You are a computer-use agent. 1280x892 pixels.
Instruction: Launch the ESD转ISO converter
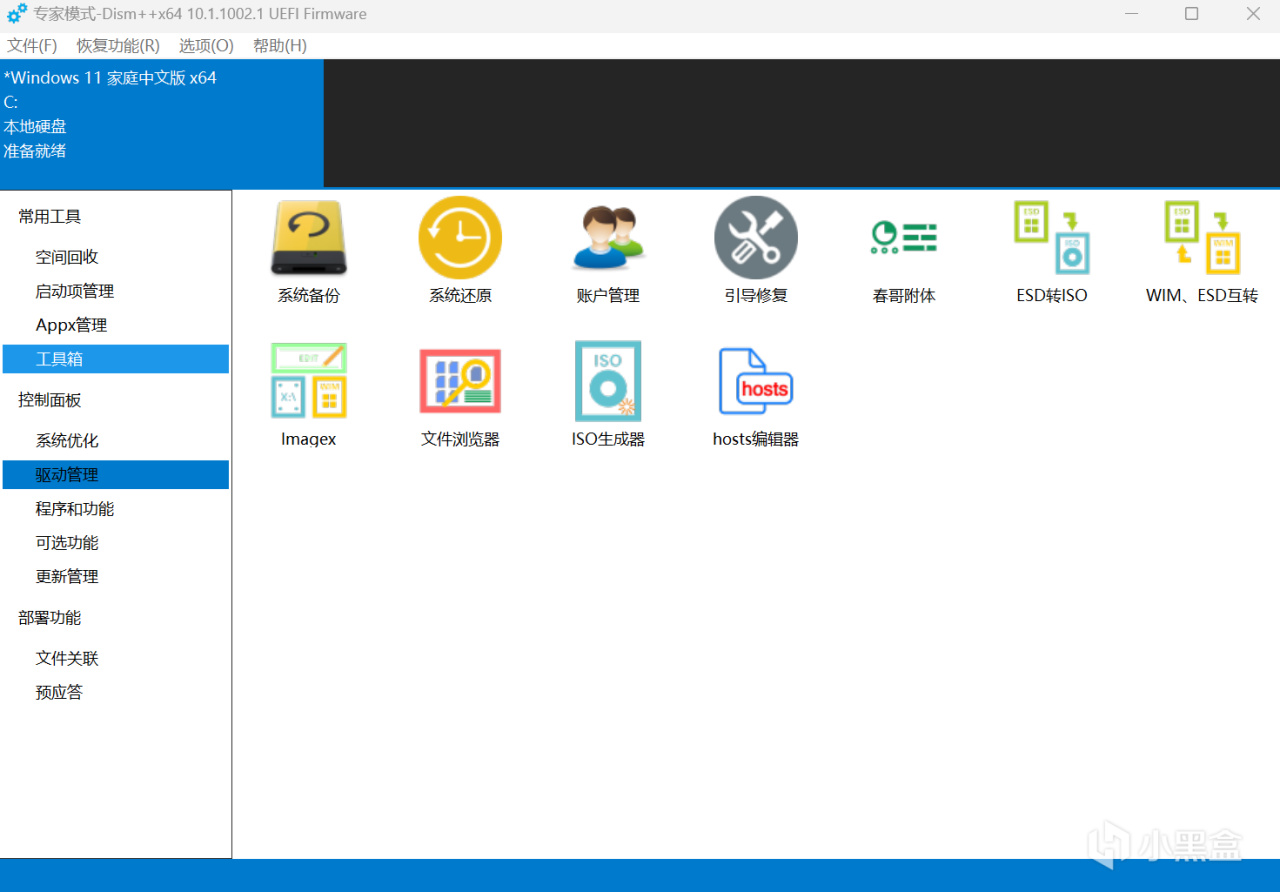tap(1052, 250)
